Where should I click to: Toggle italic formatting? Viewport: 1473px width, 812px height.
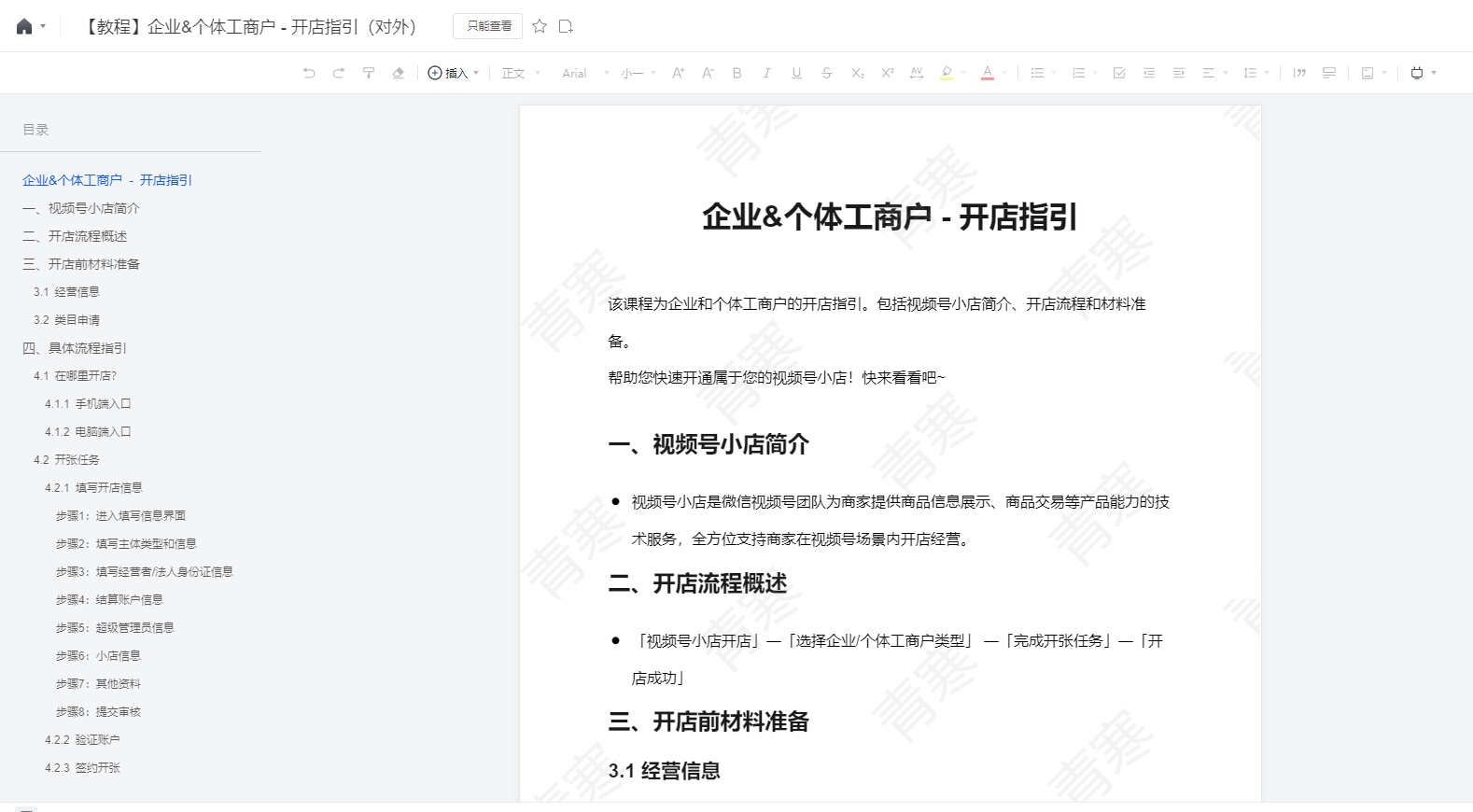click(x=766, y=73)
